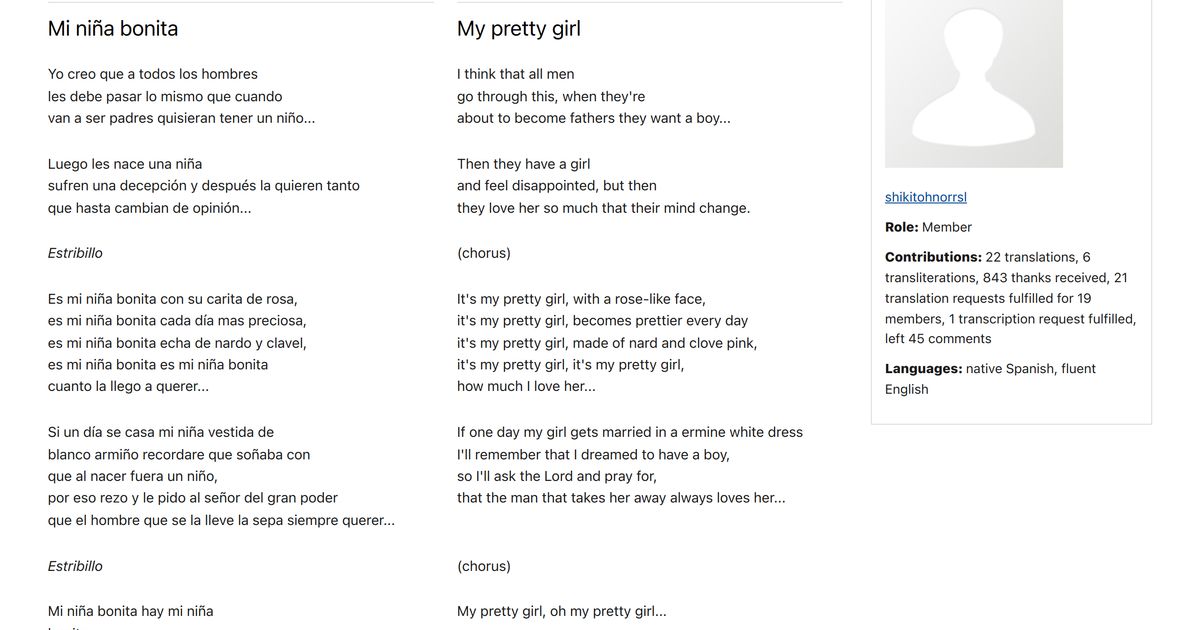Select the line 'so I'll ask the Lord and pray for,'
This screenshot has width=1200, height=630.
[x=557, y=476]
